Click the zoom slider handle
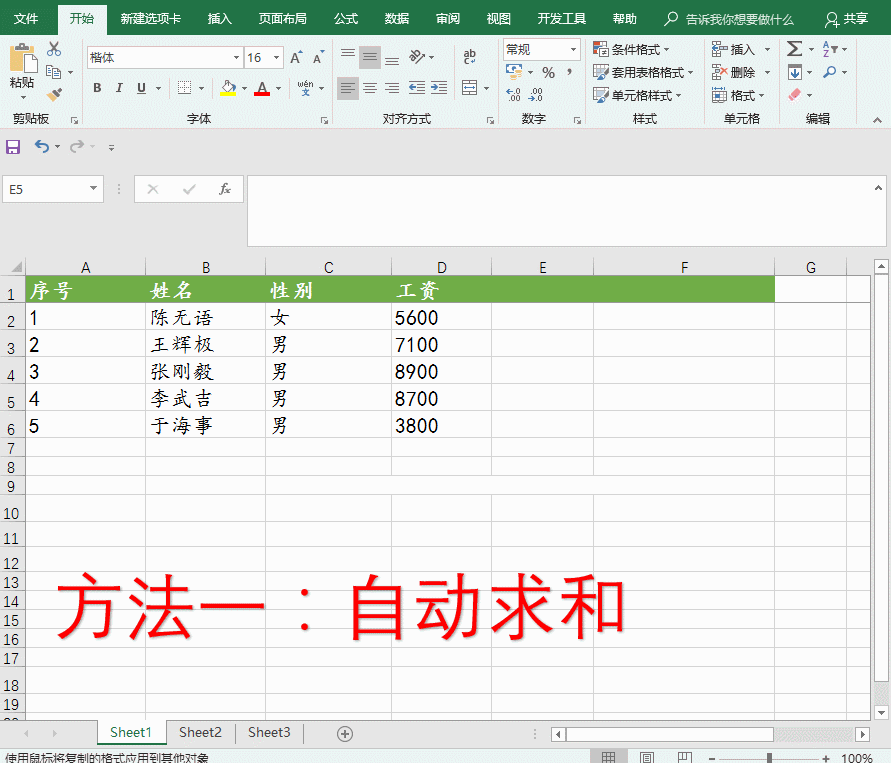This screenshot has width=891, height=763. point(769,758)
